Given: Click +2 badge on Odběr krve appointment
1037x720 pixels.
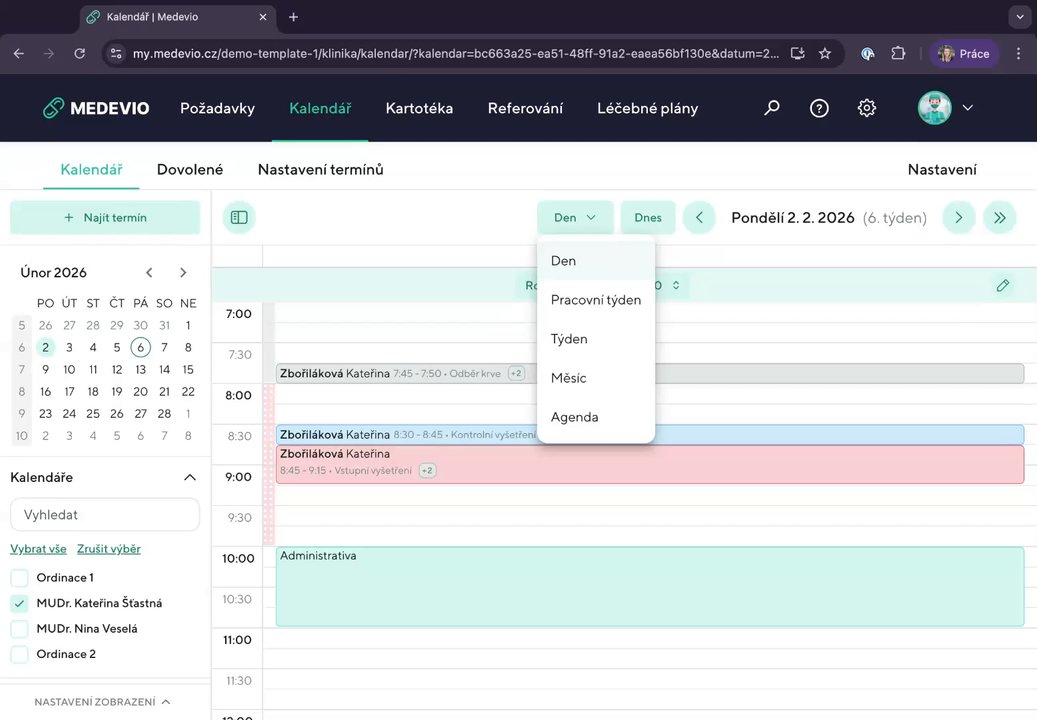Looking at the screenshot, I should [516, 374].
